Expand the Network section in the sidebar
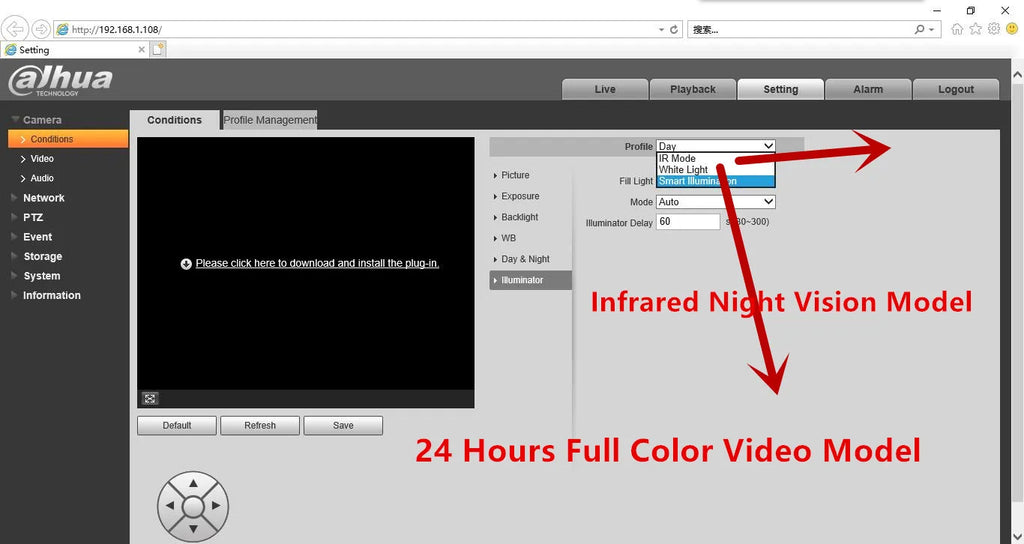Image resolution: width=1024 pixels, height=544 pixels. point(43,198)
